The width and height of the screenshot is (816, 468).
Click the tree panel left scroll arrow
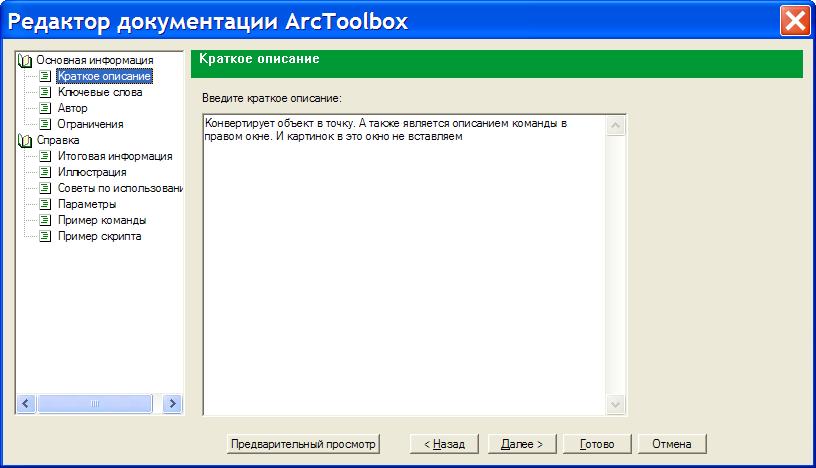(26, 403)
